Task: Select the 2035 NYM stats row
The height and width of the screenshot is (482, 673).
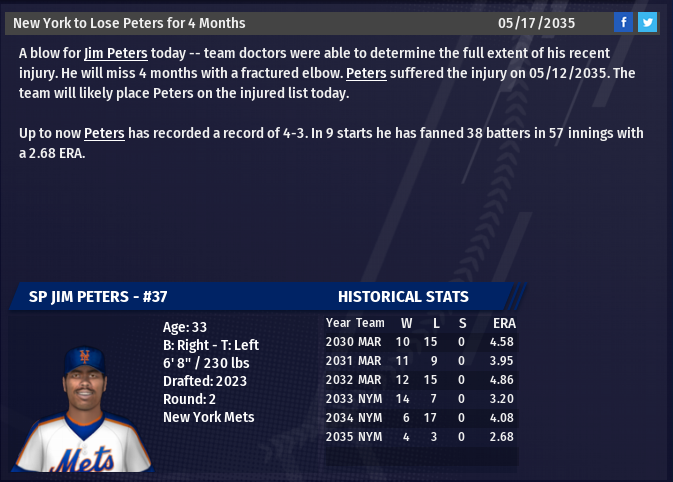Action: coord(420,437)
